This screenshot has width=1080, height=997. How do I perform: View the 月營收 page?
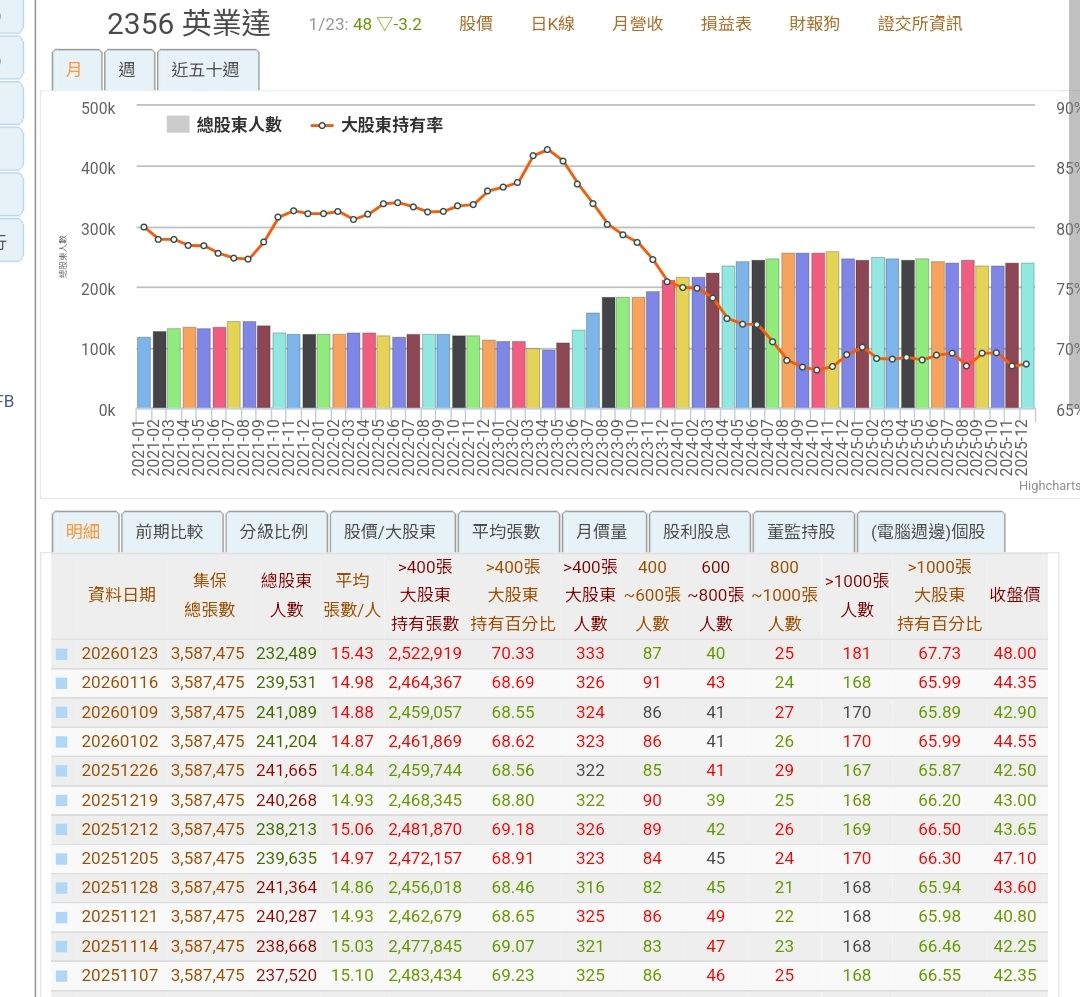(x=638, y=23)
